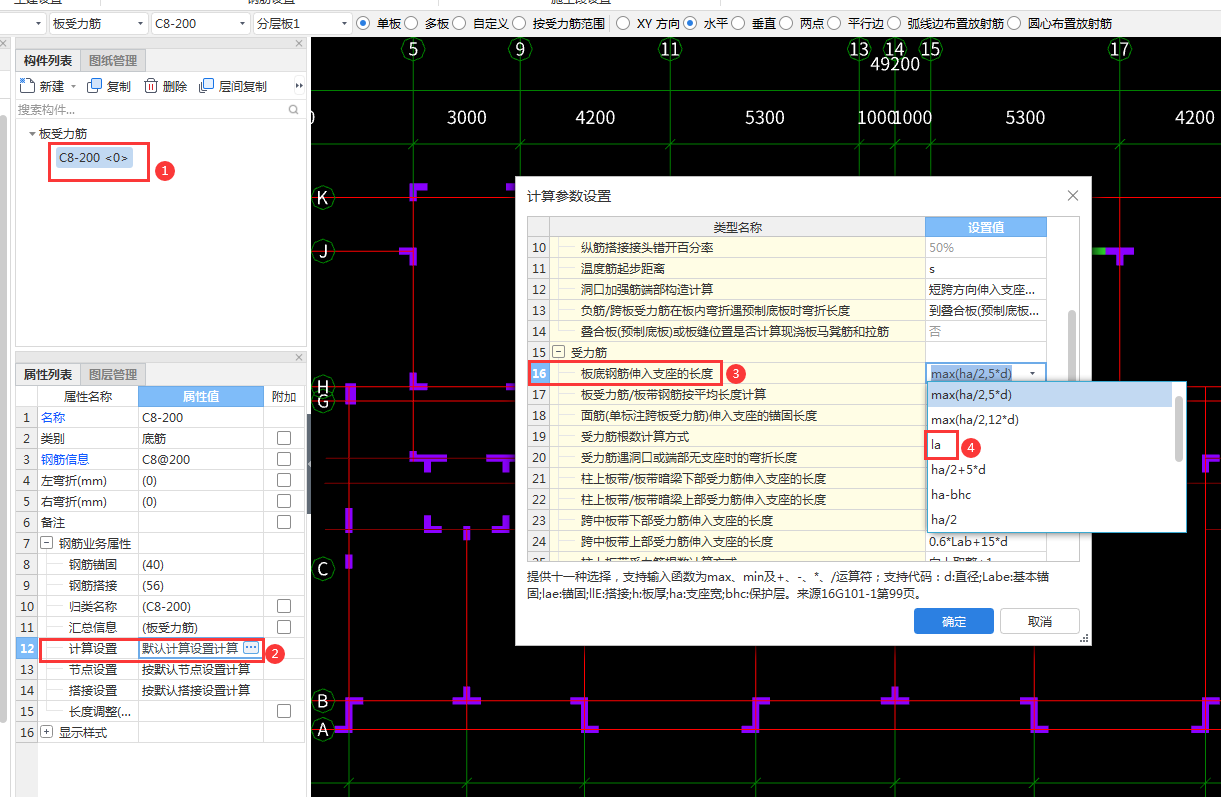Select the 多板 radio button
1221x797 pixels.
410,23
